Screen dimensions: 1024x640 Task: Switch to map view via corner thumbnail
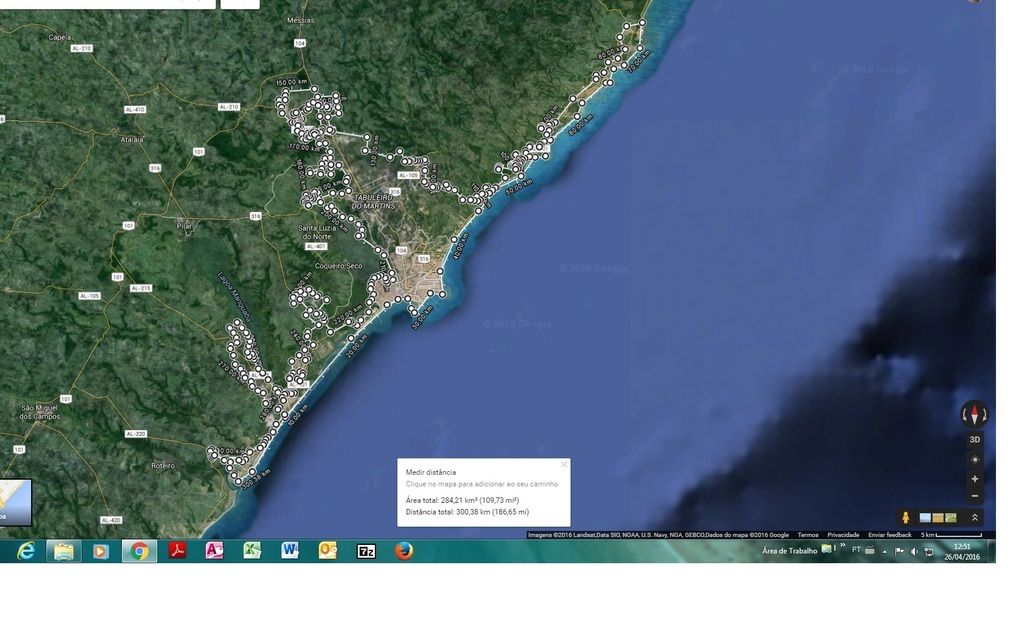(15, 502)
